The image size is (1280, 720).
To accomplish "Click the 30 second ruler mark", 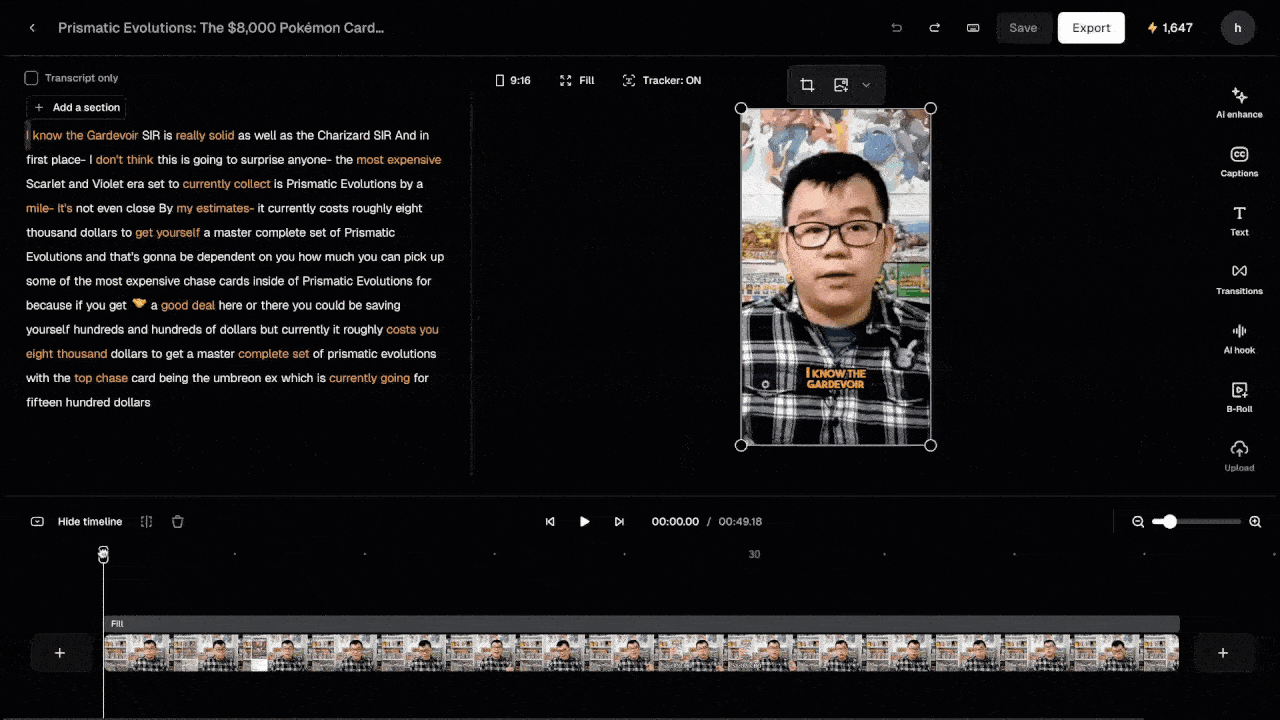I will click(754, 554).
